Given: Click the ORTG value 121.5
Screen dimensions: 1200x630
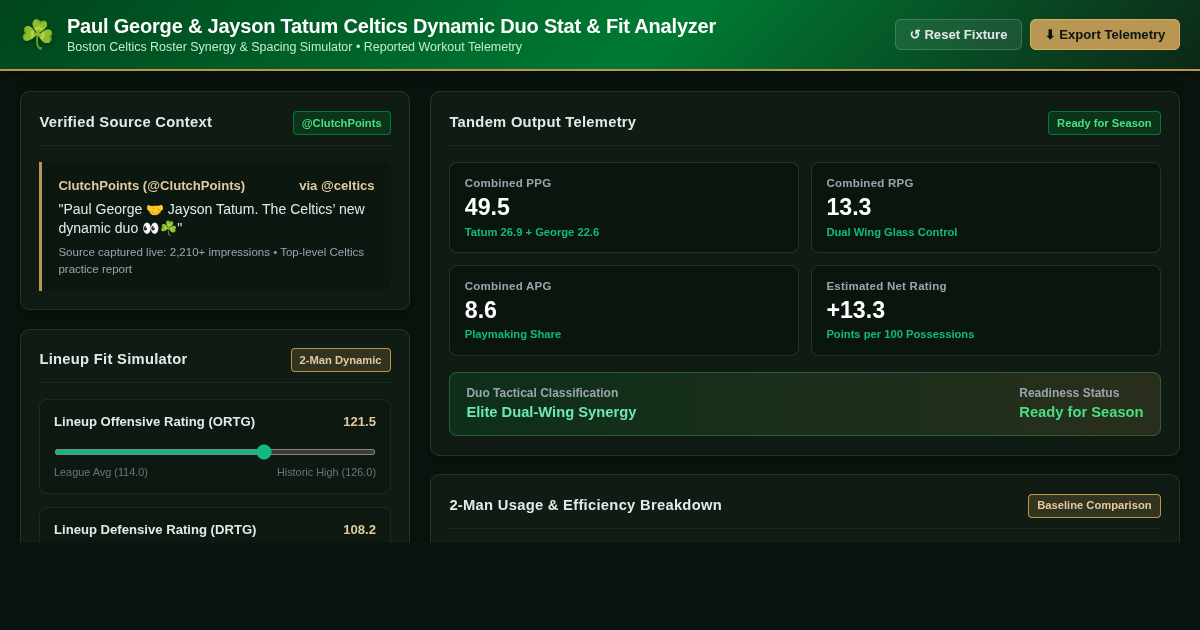Looking at the screenshot, I should pos(360,421).
